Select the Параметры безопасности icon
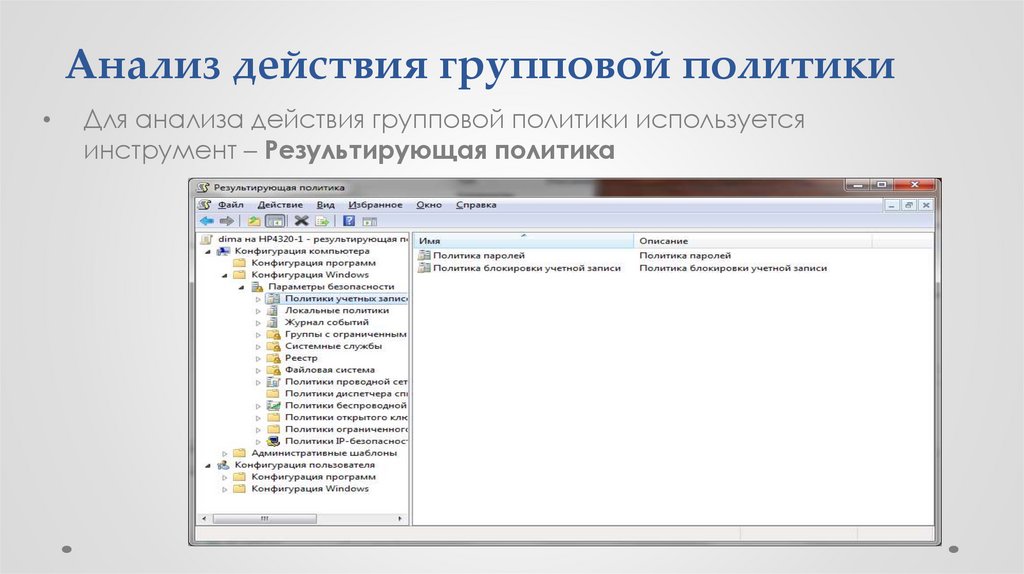Screen dimensions: 1024x574 coord(257,287)
